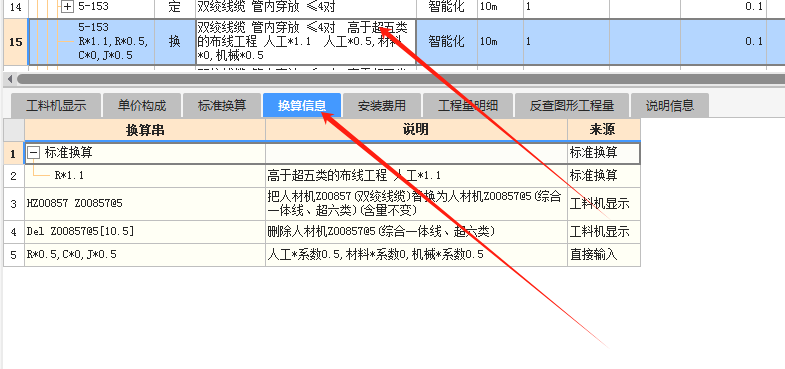The height and width of the screenshot is (369, 785).
Task: Switch to the 标准换算 tab
Action: (222, 106)
